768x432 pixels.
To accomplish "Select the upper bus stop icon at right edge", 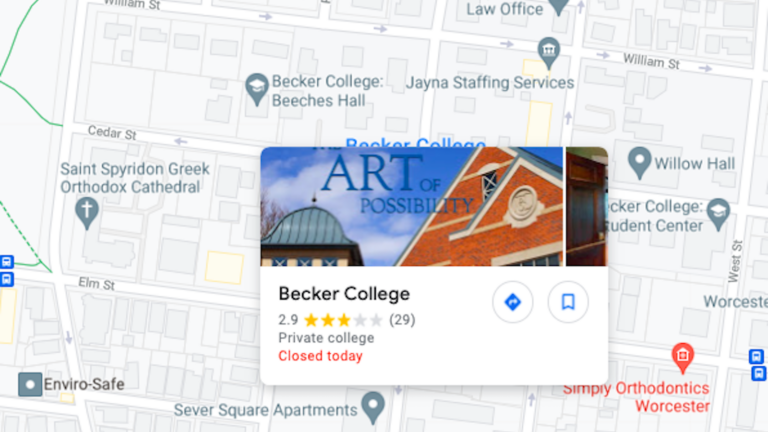I will pyautogui.click(x=756, y=356).
